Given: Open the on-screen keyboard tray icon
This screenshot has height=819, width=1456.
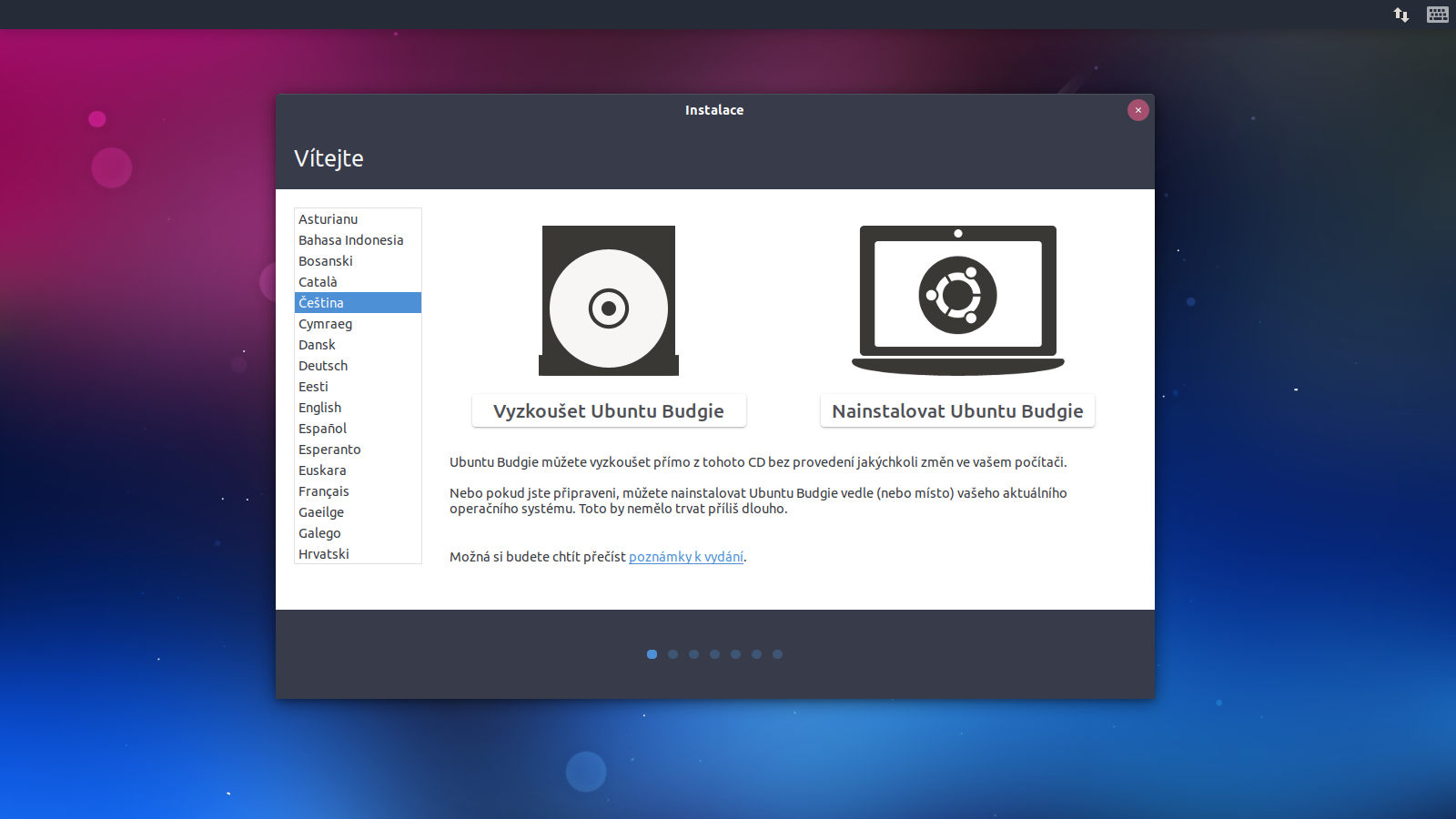Looking at the screenshot, I should click(x=1438, y=15).
